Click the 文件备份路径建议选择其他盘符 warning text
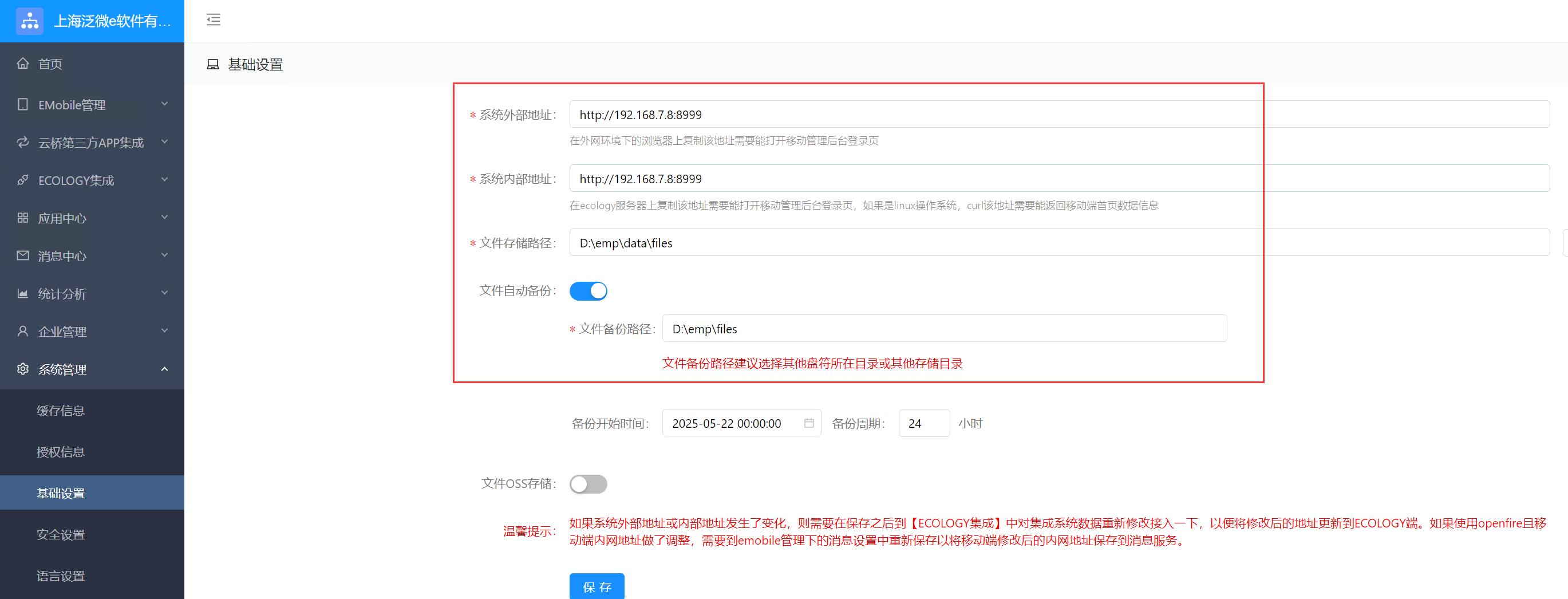 tap(812, 364)
